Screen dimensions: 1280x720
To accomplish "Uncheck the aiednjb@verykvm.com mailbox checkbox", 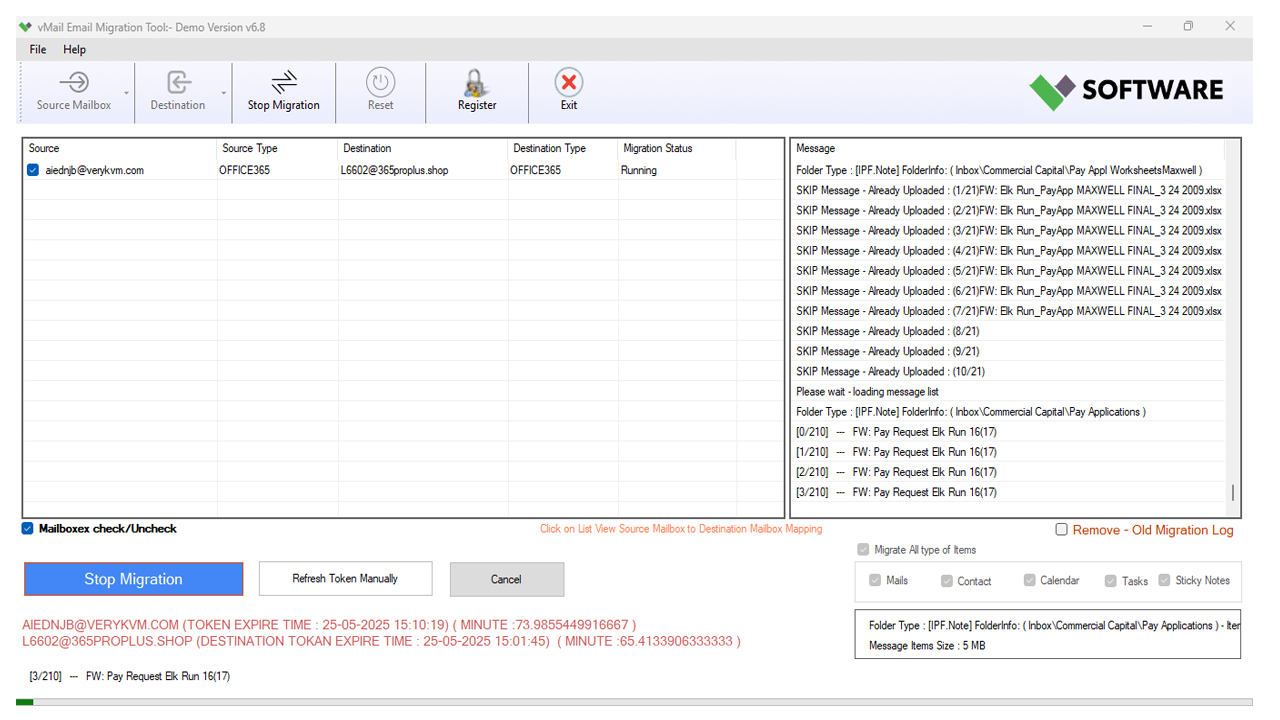I will point(34,170).
